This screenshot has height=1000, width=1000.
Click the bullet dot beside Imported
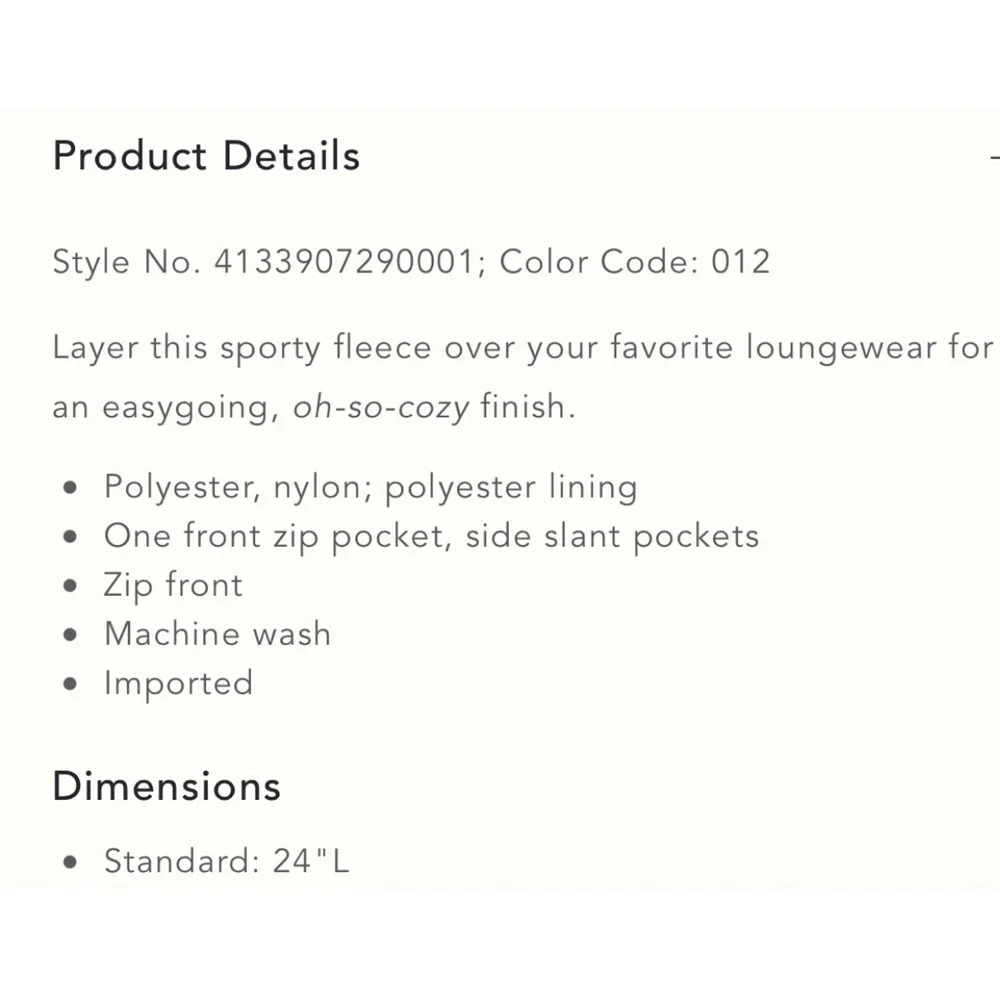click(x=70, y=684)
